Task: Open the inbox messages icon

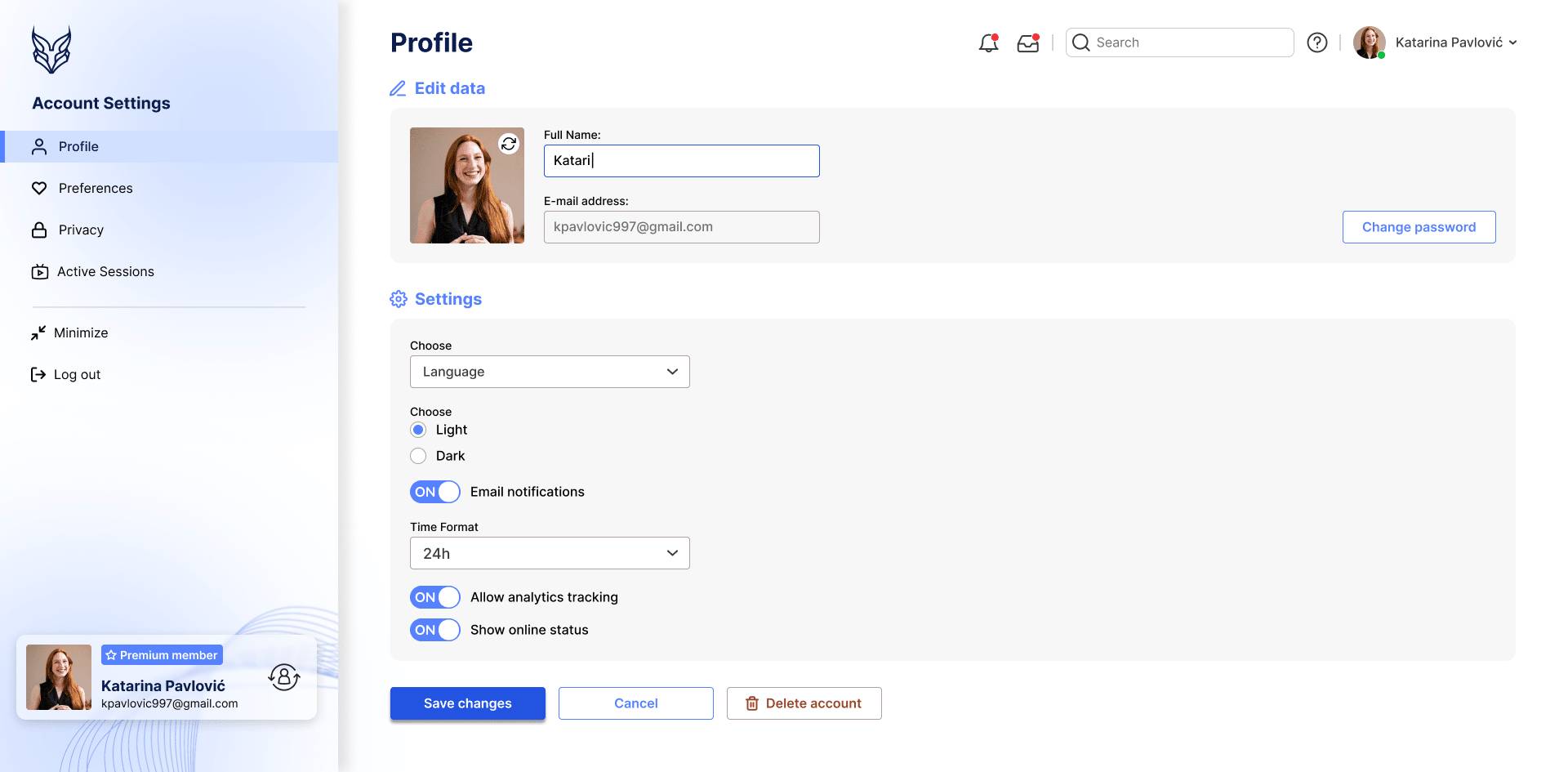Action: [x=1027, y=43]
